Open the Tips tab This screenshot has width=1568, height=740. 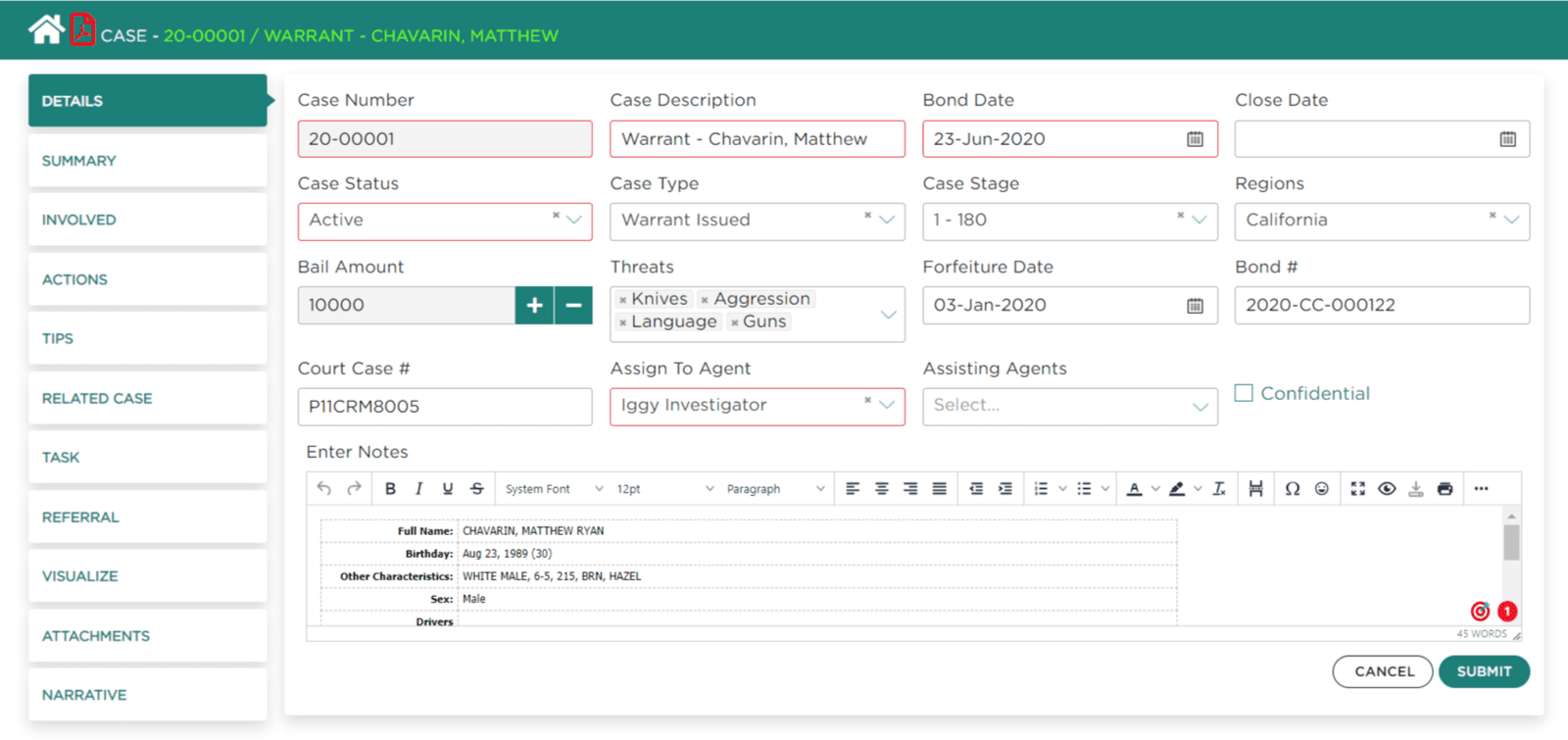click(147, 338)
